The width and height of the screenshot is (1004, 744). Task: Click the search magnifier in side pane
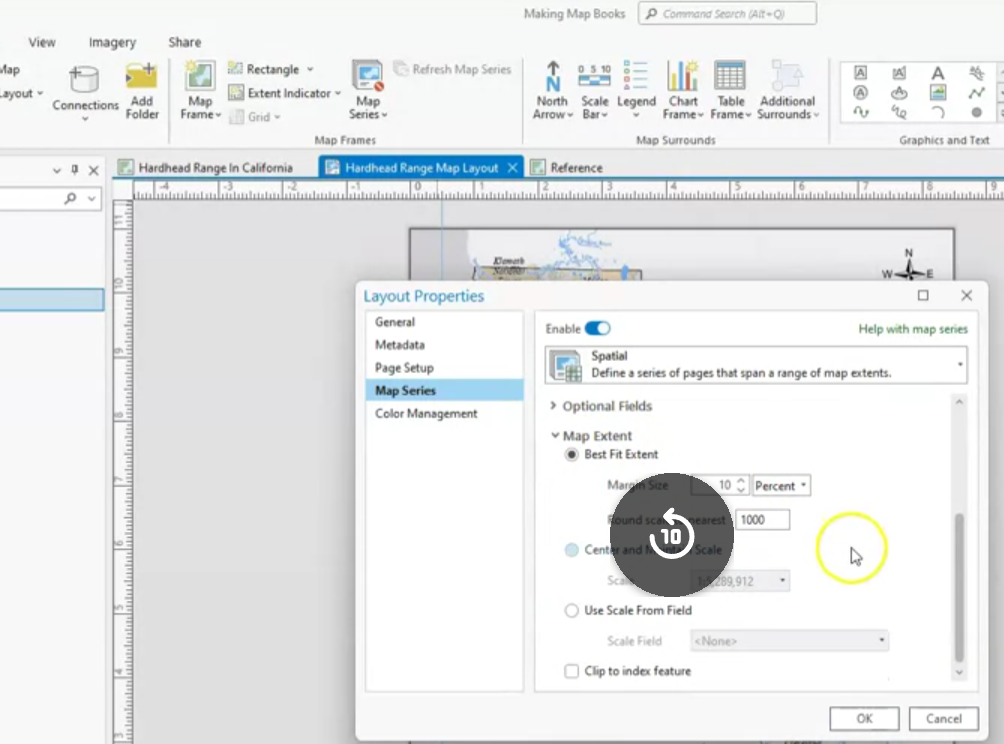70,198
